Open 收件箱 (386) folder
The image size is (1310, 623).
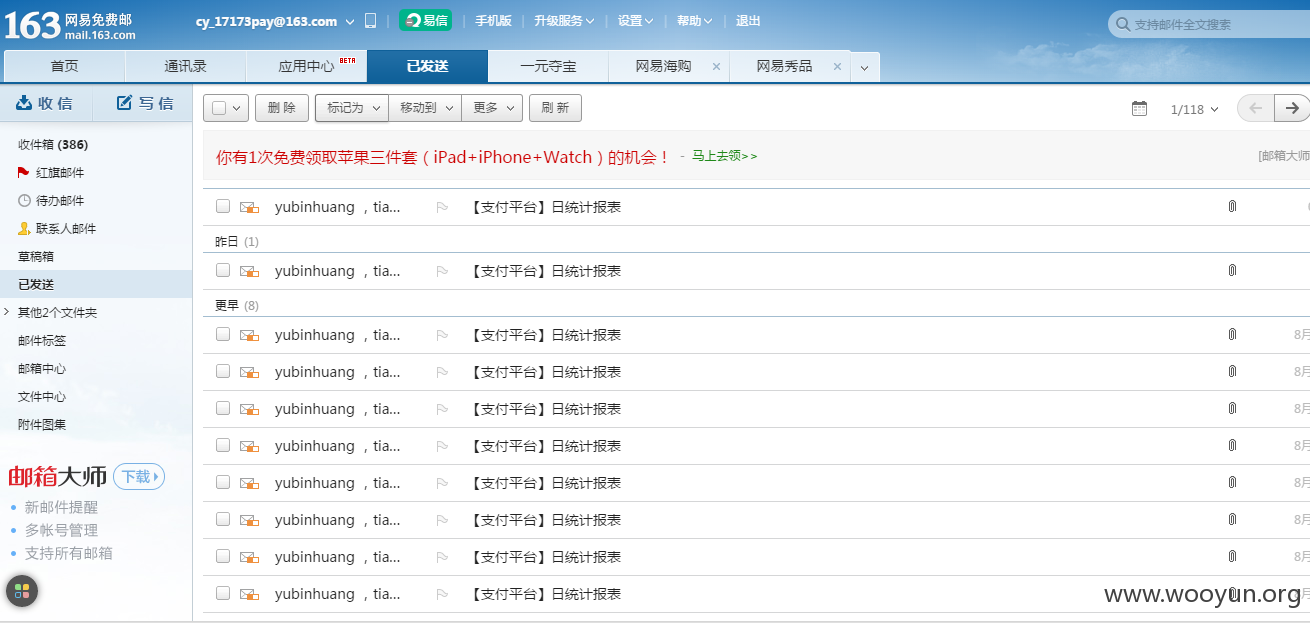coord(53,145)
